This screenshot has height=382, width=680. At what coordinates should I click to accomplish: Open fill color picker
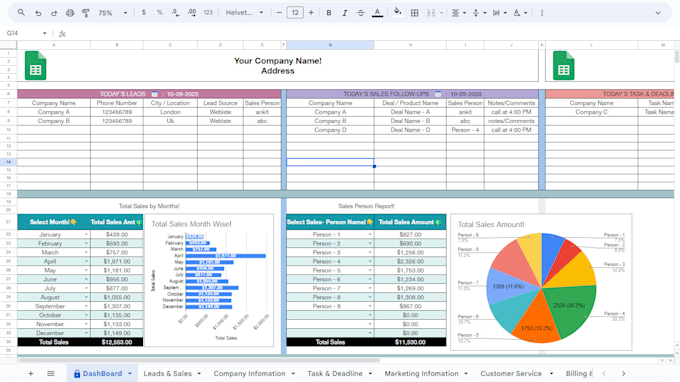397,13
